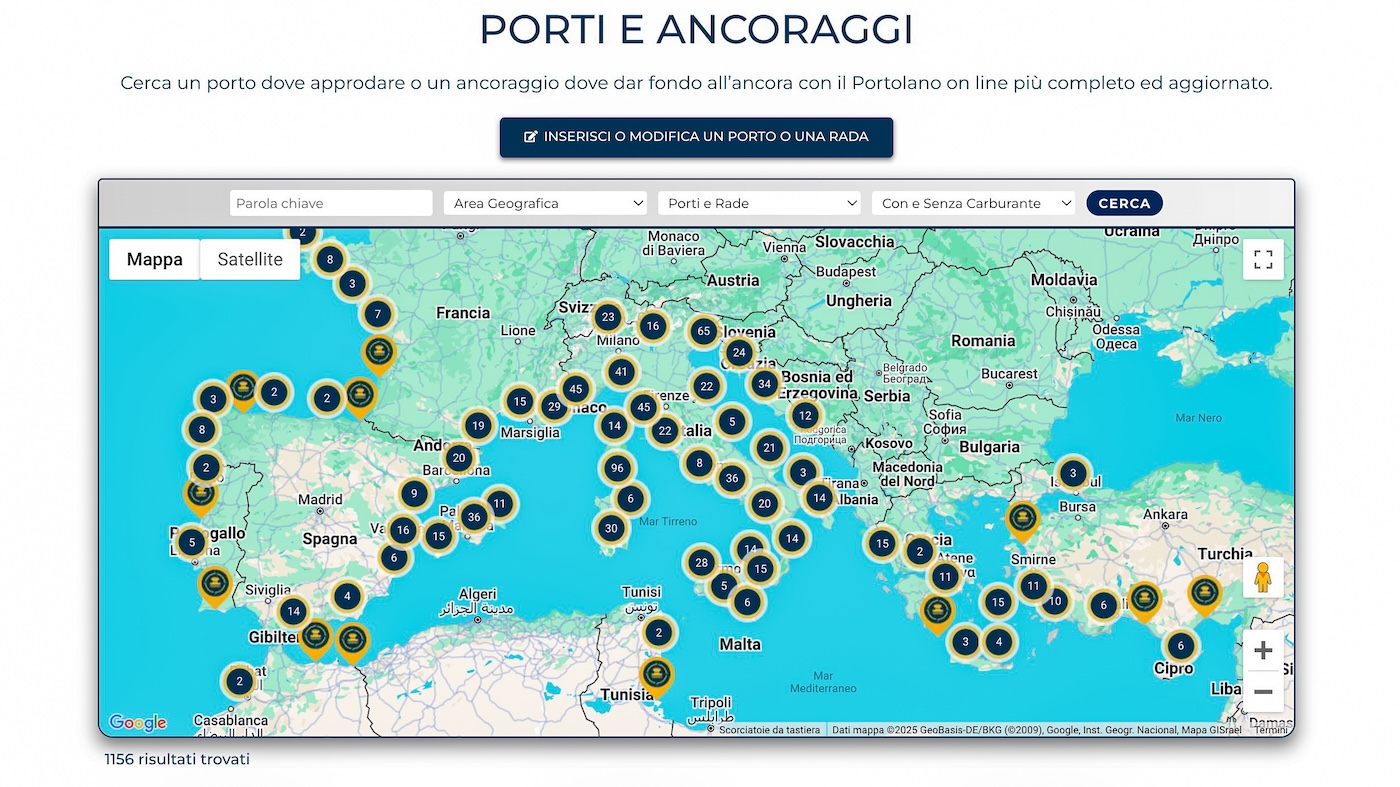Open the Area Geografica dropdown
The image size is (1400, 787).
click(545, 202)
